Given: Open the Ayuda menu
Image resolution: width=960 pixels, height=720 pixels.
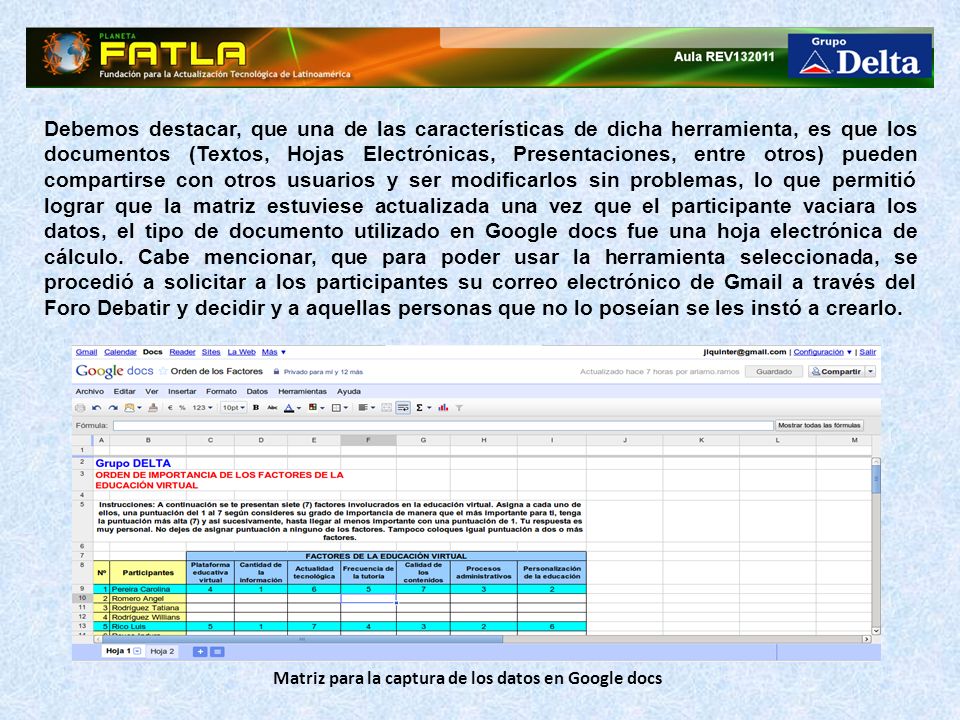Looking at the screenshot, I should coord(348,391).
